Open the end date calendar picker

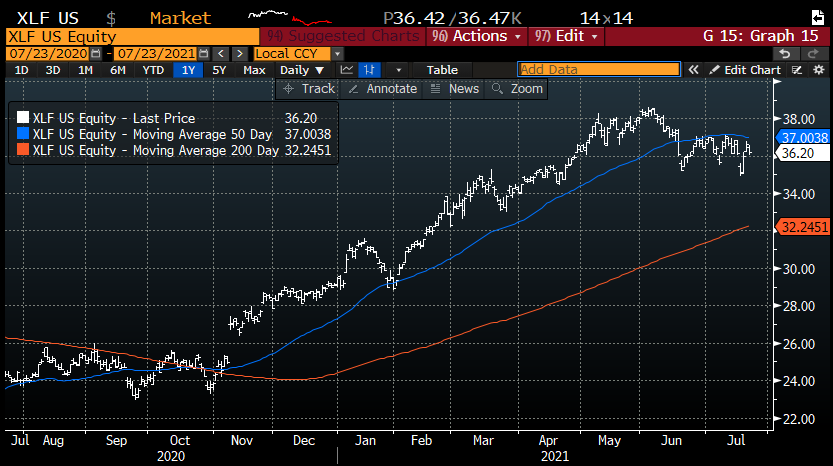[204, 54]
